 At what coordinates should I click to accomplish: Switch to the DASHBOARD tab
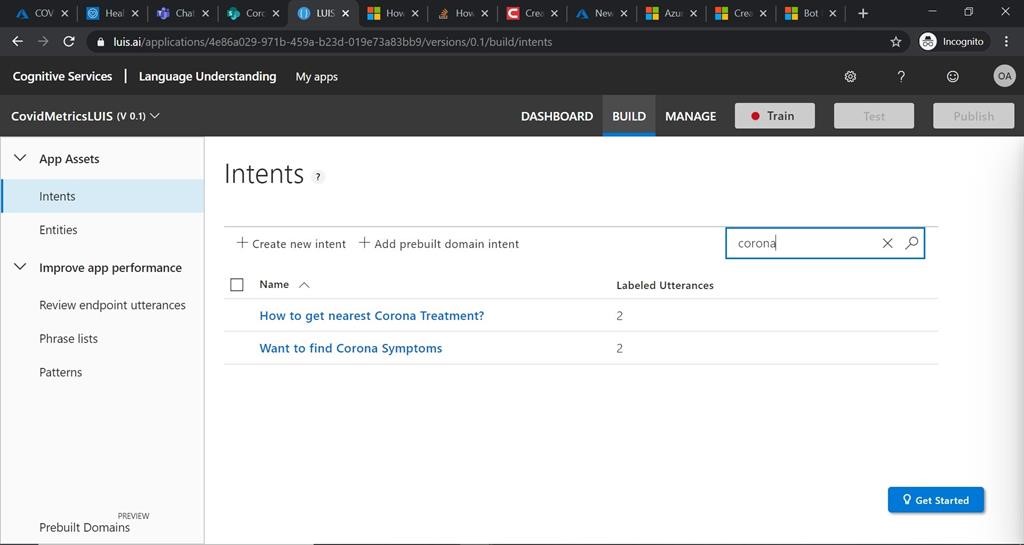coord(557,116)
